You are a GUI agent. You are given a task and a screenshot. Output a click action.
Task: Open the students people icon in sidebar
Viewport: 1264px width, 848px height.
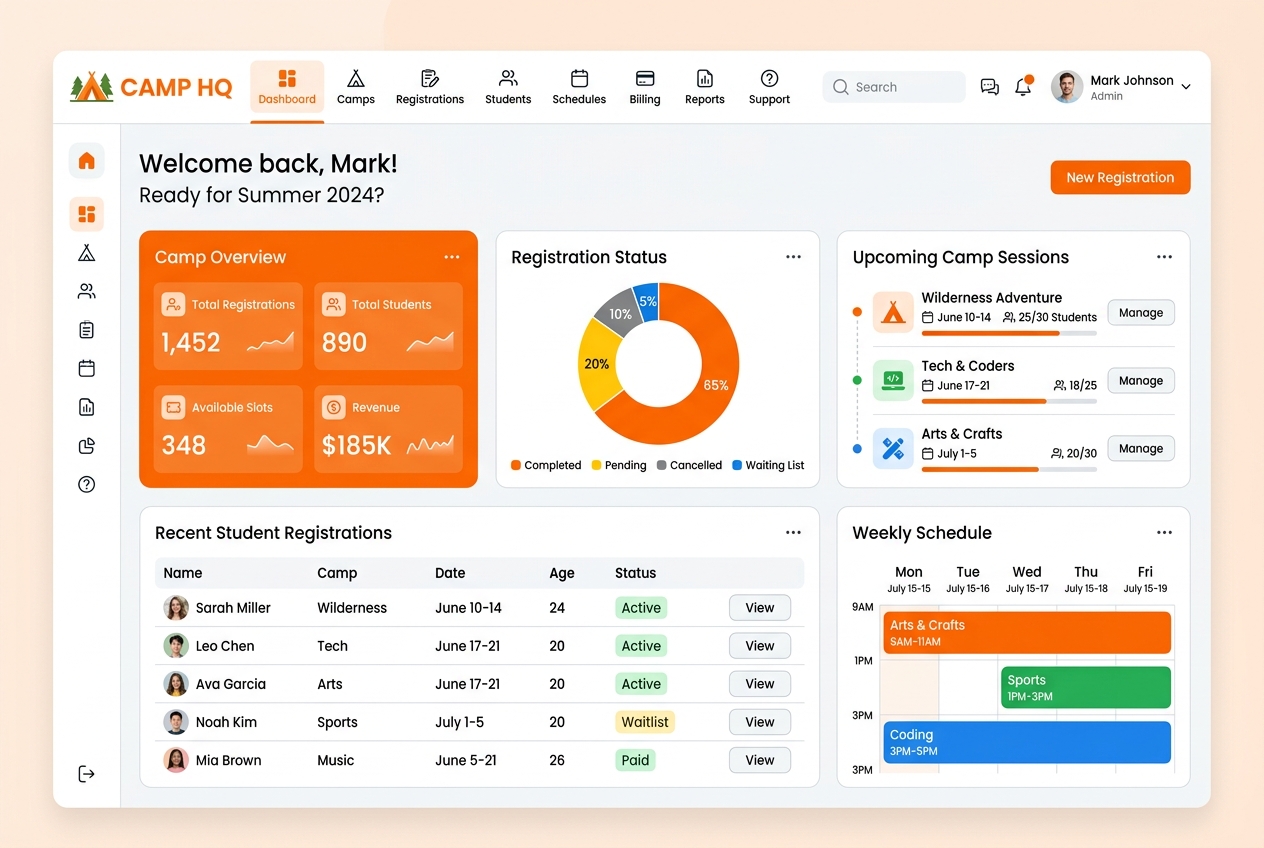click(87, 291)
